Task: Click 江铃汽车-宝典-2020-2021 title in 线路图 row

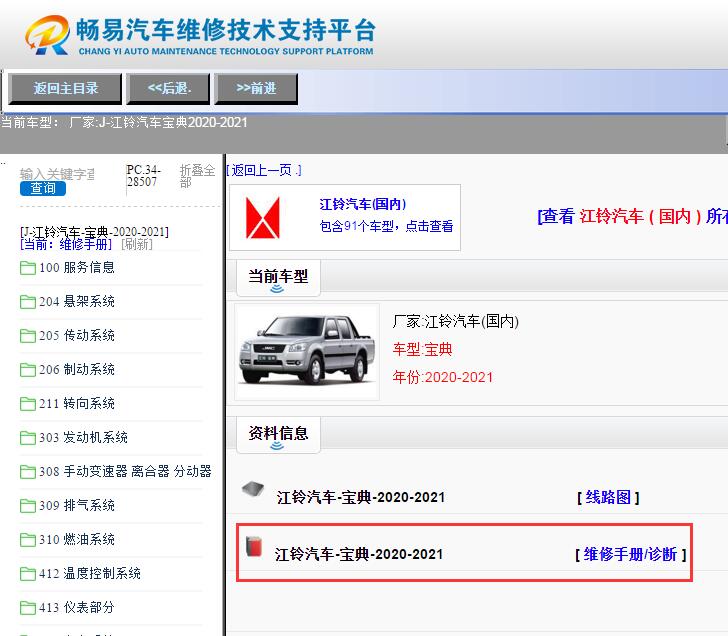Action: (361, 498)
